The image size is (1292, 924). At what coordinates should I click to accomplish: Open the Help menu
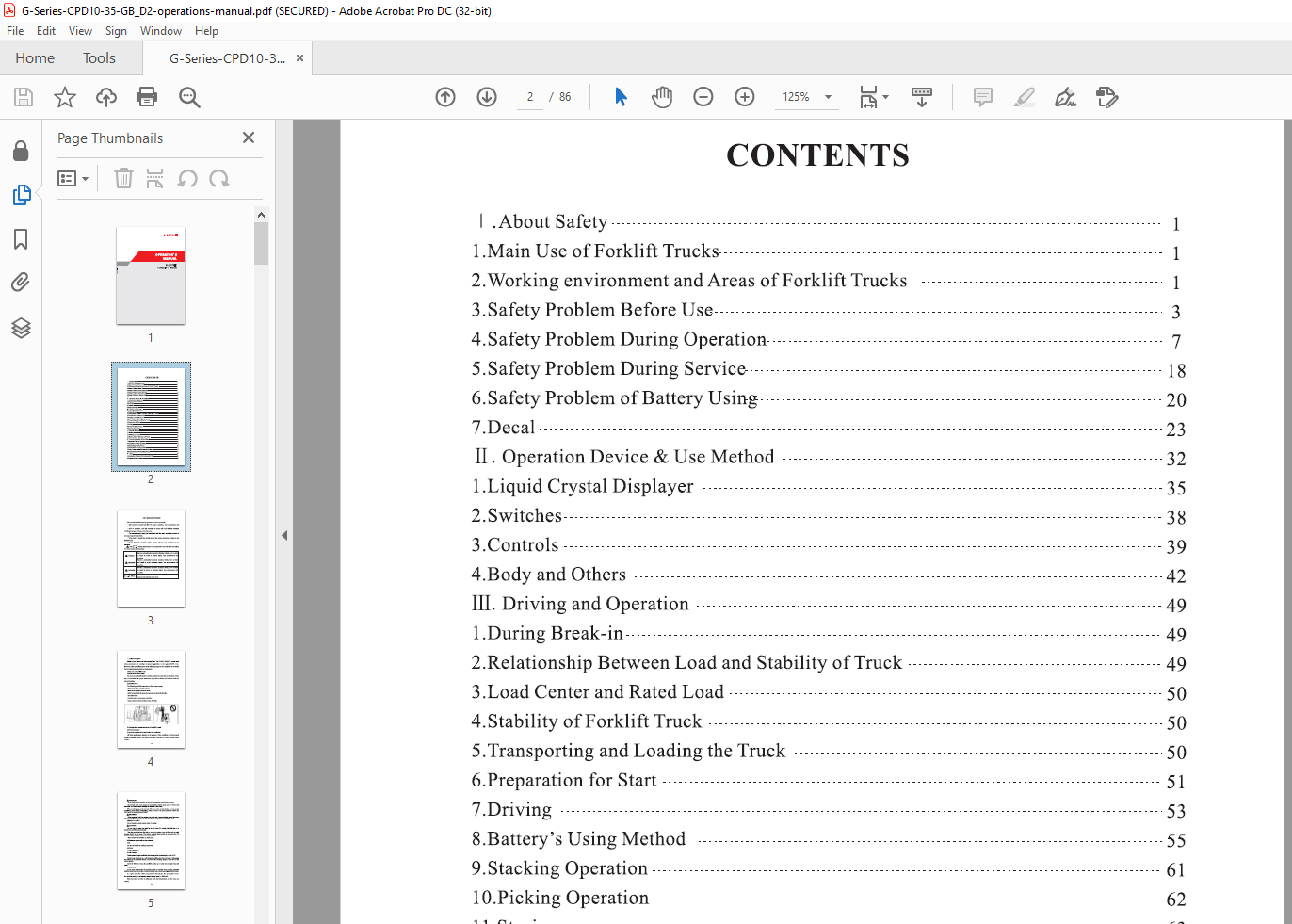pos(206,31)
